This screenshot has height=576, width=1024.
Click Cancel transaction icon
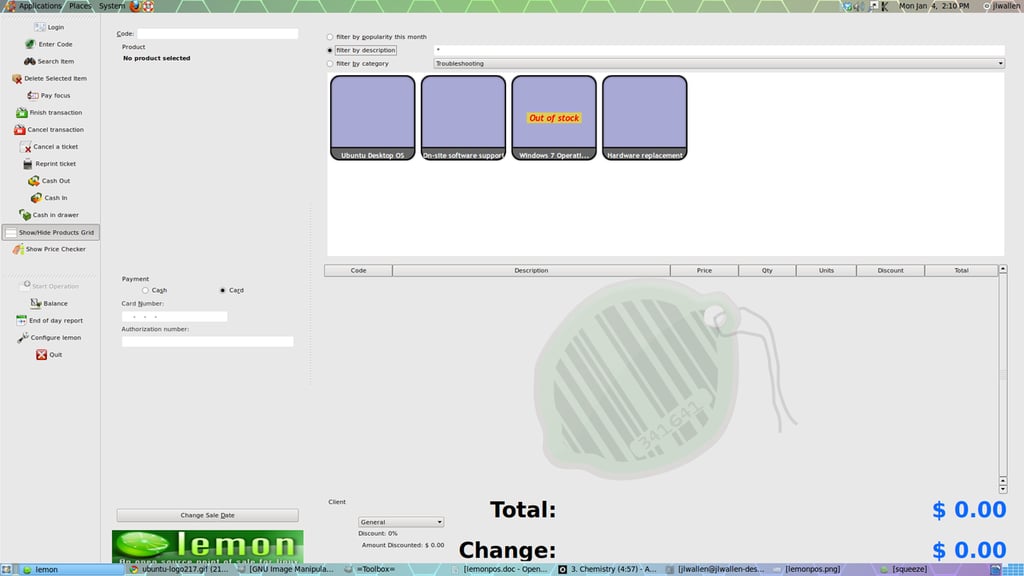tap(20, 129)
